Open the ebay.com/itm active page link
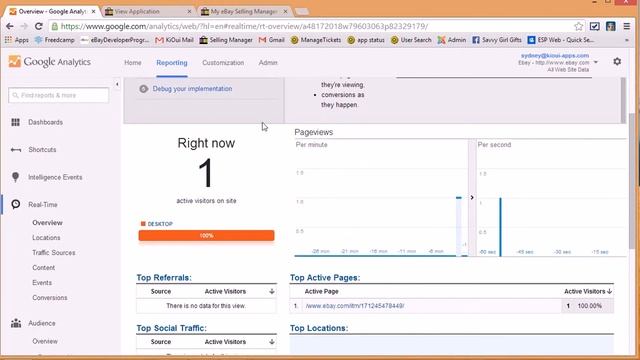The height and width of the screenshot is (360, 640). tap(355, 306)
